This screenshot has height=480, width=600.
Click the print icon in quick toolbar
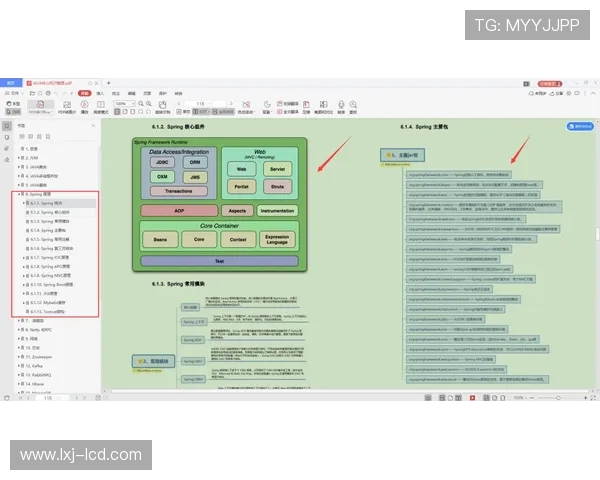point(48,93)
